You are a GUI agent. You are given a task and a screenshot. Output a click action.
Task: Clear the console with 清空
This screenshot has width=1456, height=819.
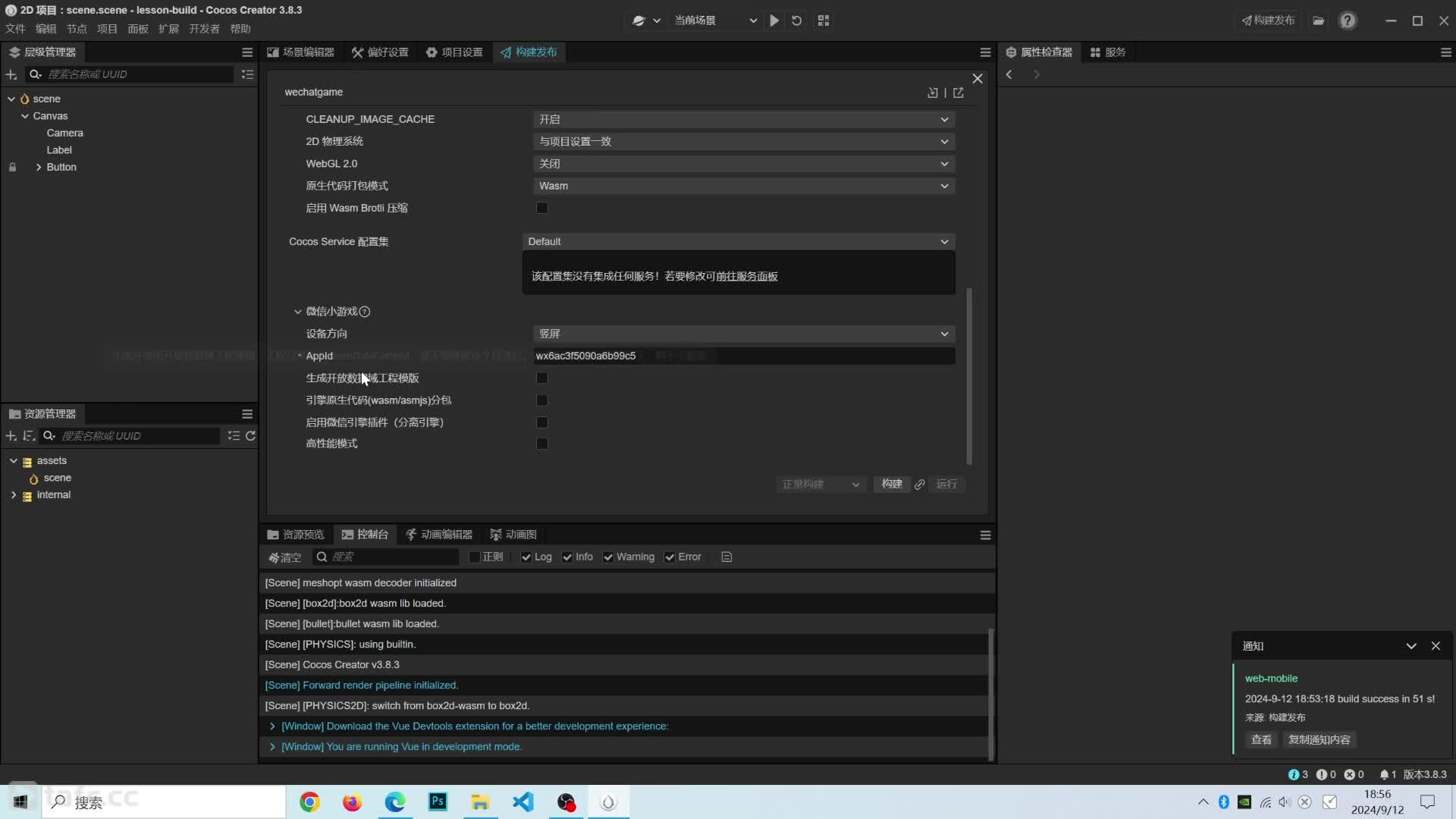coord(284,557)
